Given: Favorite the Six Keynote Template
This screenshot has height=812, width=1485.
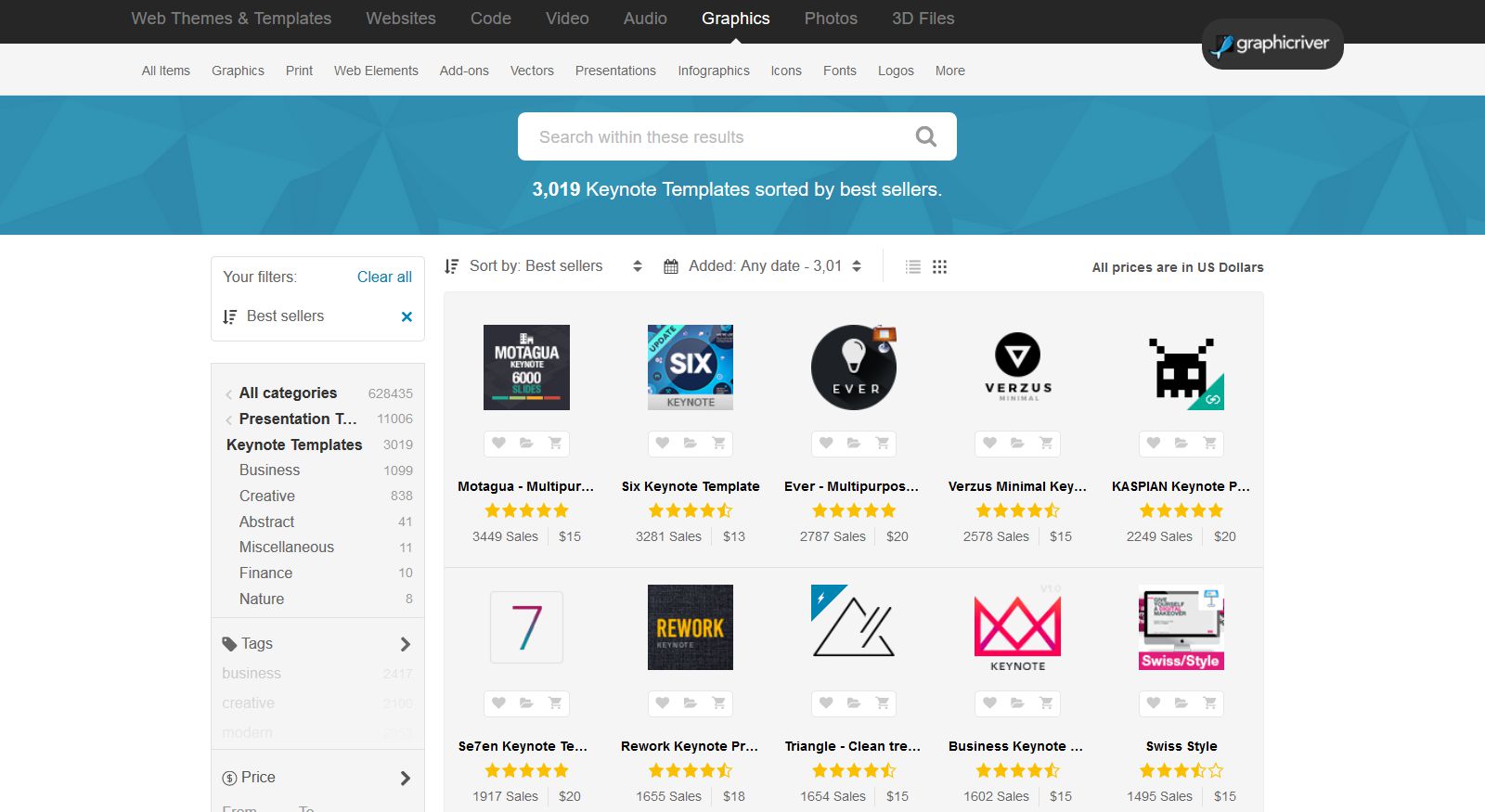Looking at the screenshot, I should (x=662, y=444).
